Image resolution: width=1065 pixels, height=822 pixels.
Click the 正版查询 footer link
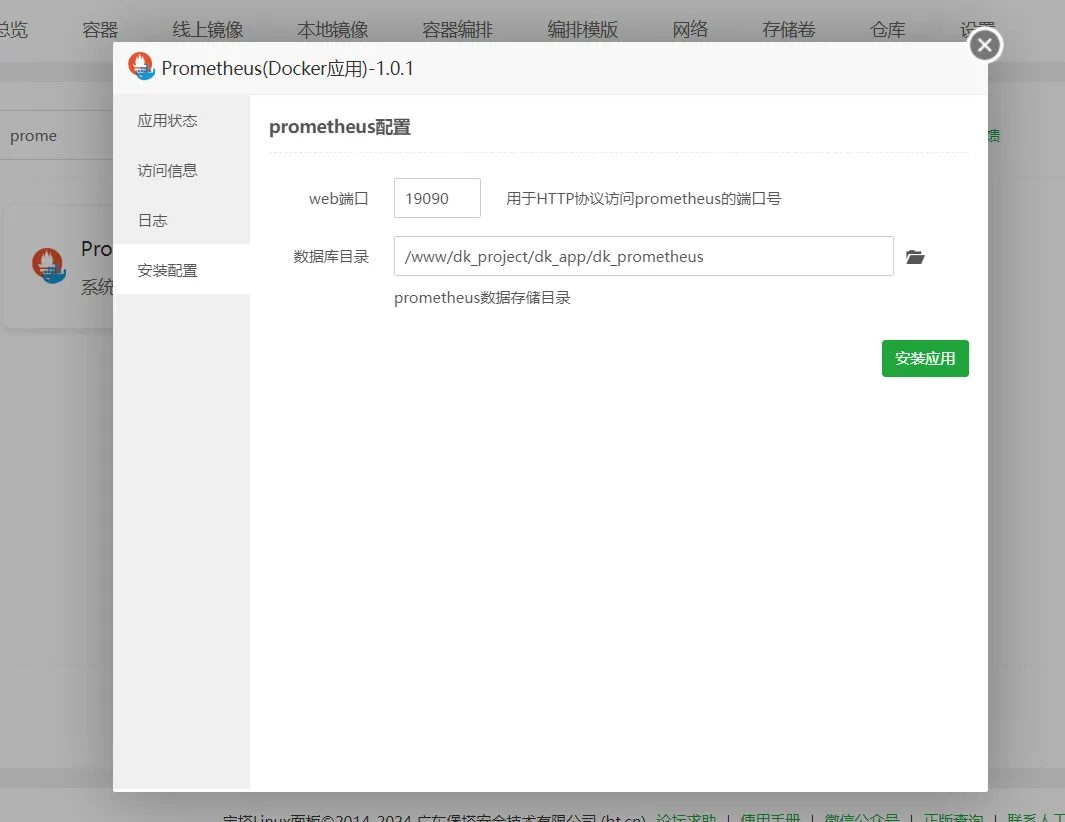click(x=954, y=817)
